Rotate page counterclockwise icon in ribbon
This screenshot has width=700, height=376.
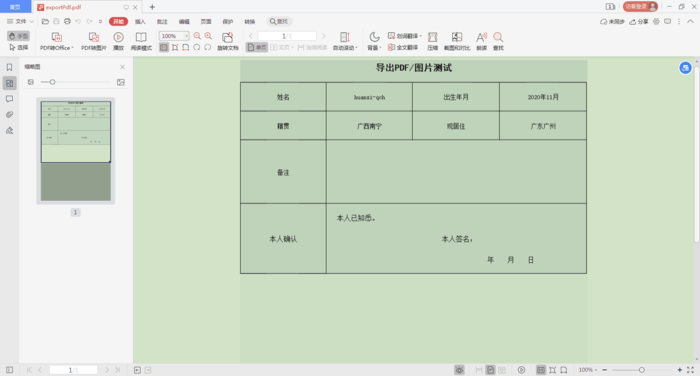coord(197,47)
